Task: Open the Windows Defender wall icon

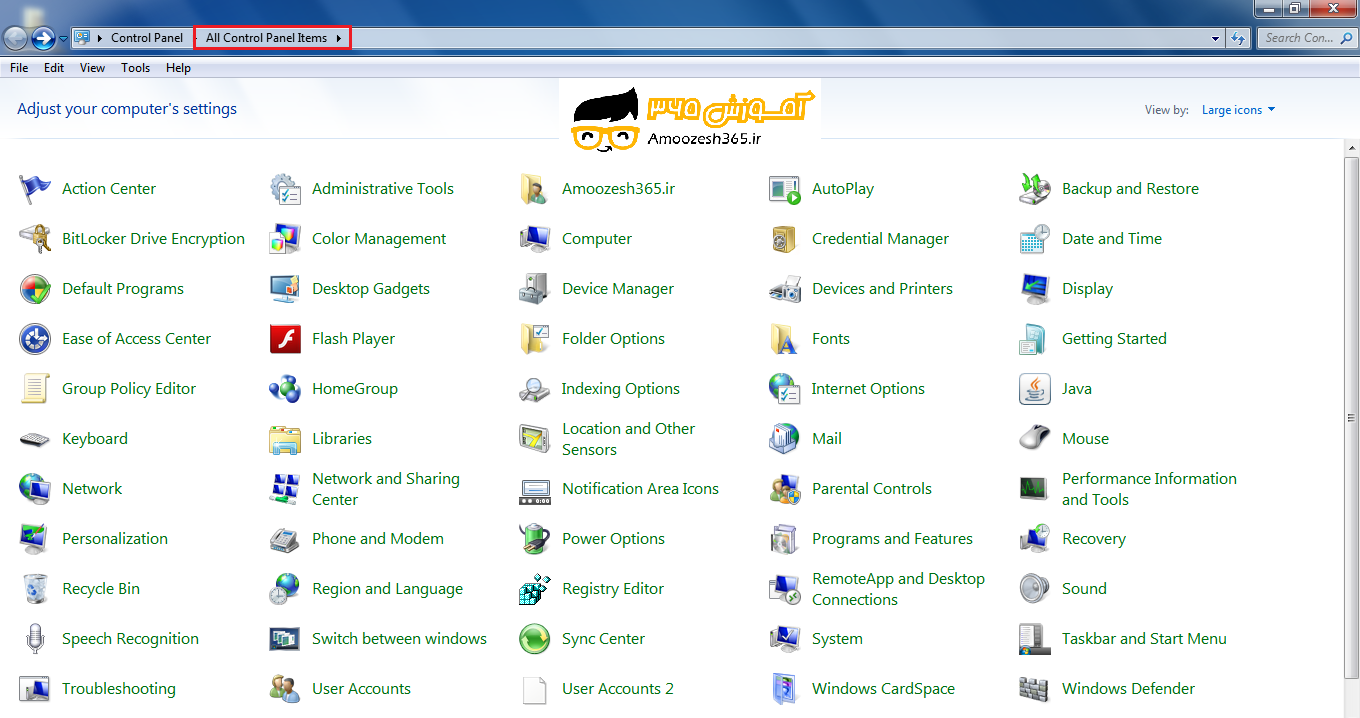Action: (1035, 689)
